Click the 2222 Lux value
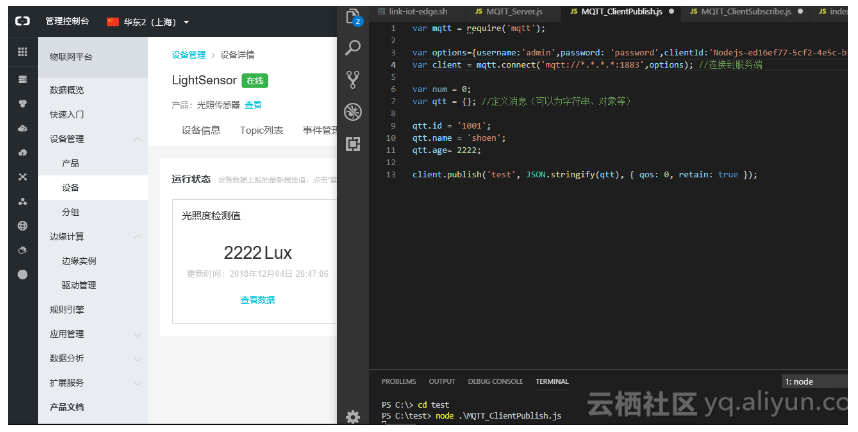Viewport: 858px width, 432px height. pos(258,252)
